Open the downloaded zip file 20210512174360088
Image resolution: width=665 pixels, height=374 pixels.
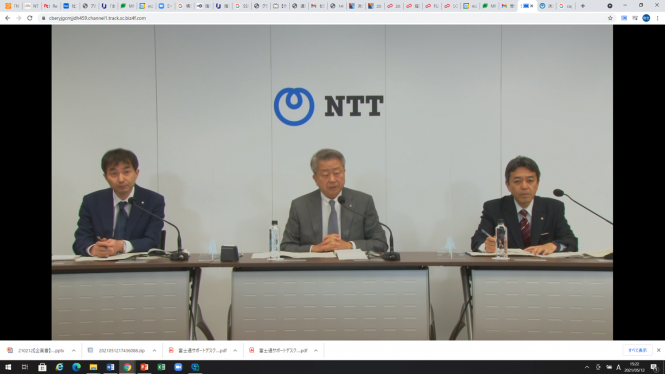pyautogui.click(x=117, y=351)
